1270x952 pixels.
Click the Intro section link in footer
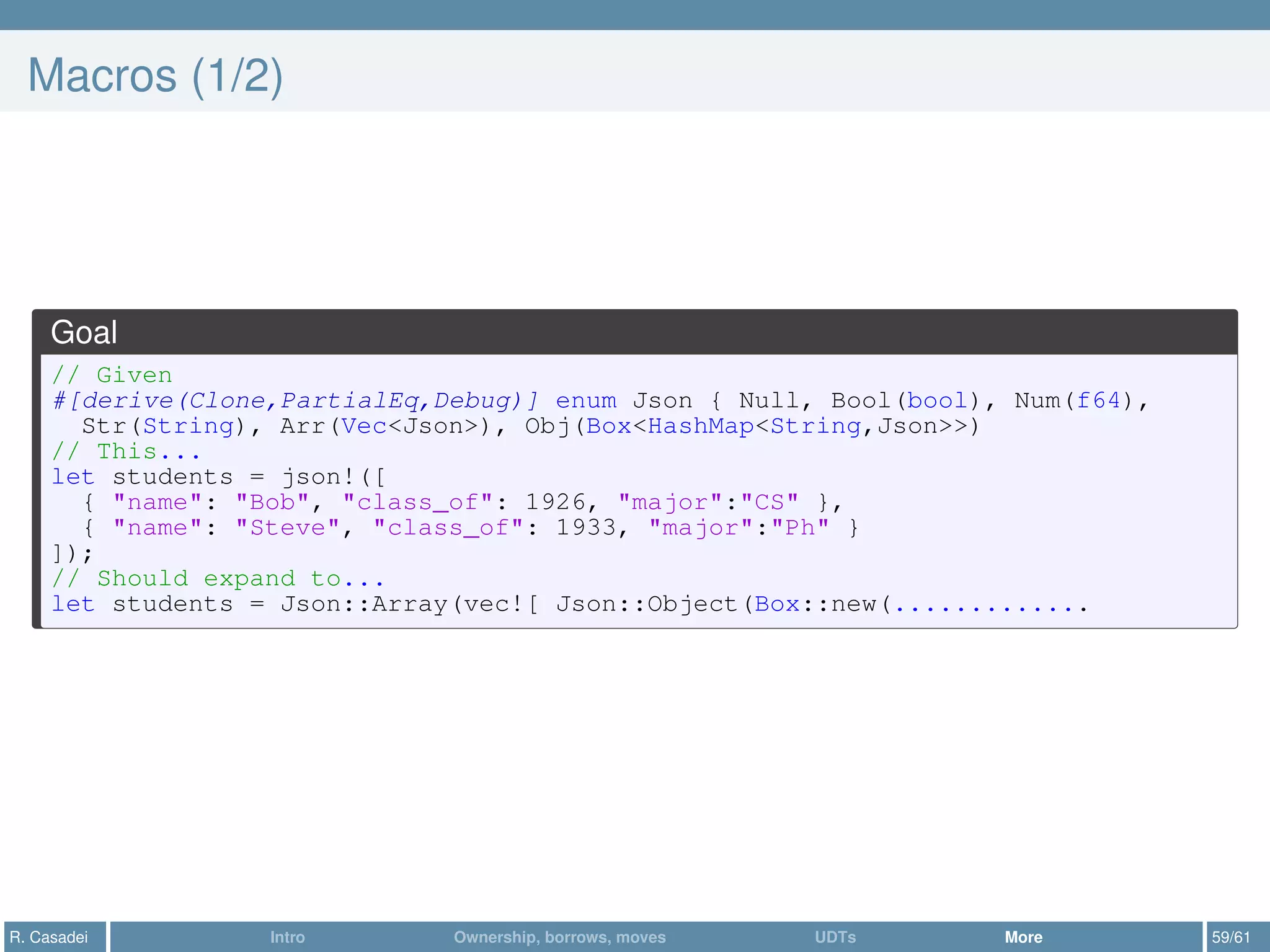point(287,937)
